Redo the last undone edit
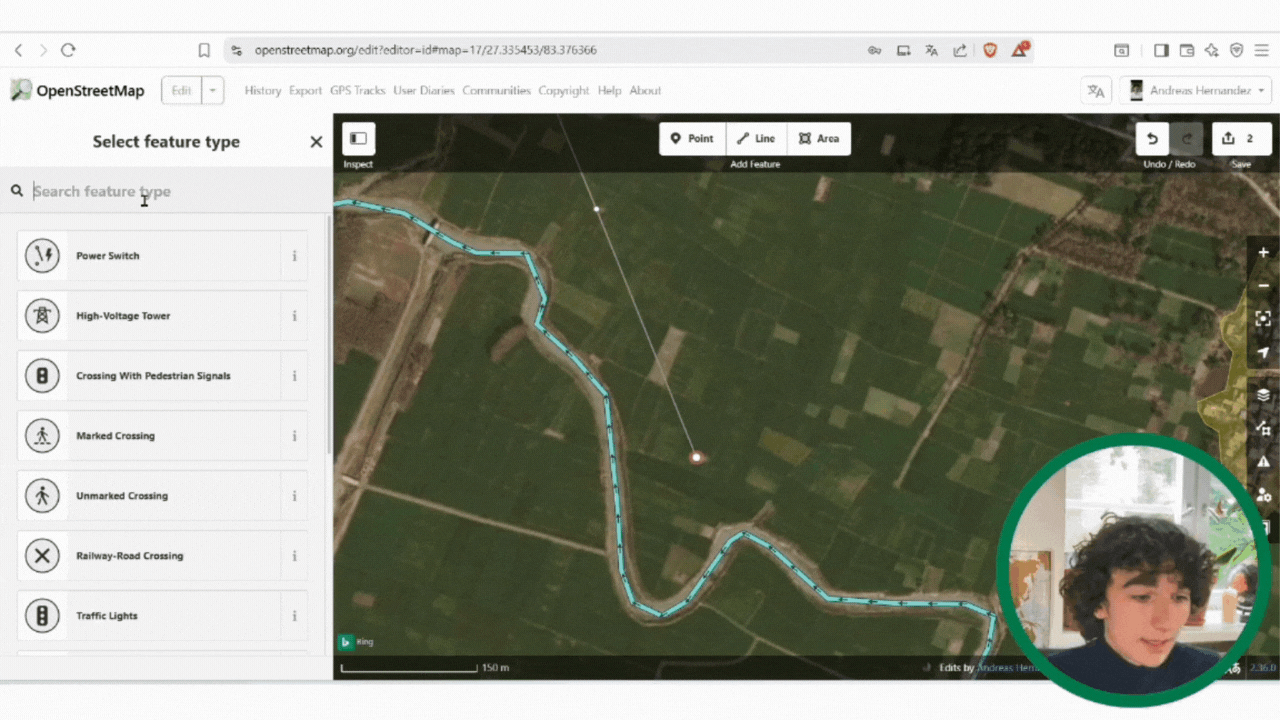 tap(1187, 139)
